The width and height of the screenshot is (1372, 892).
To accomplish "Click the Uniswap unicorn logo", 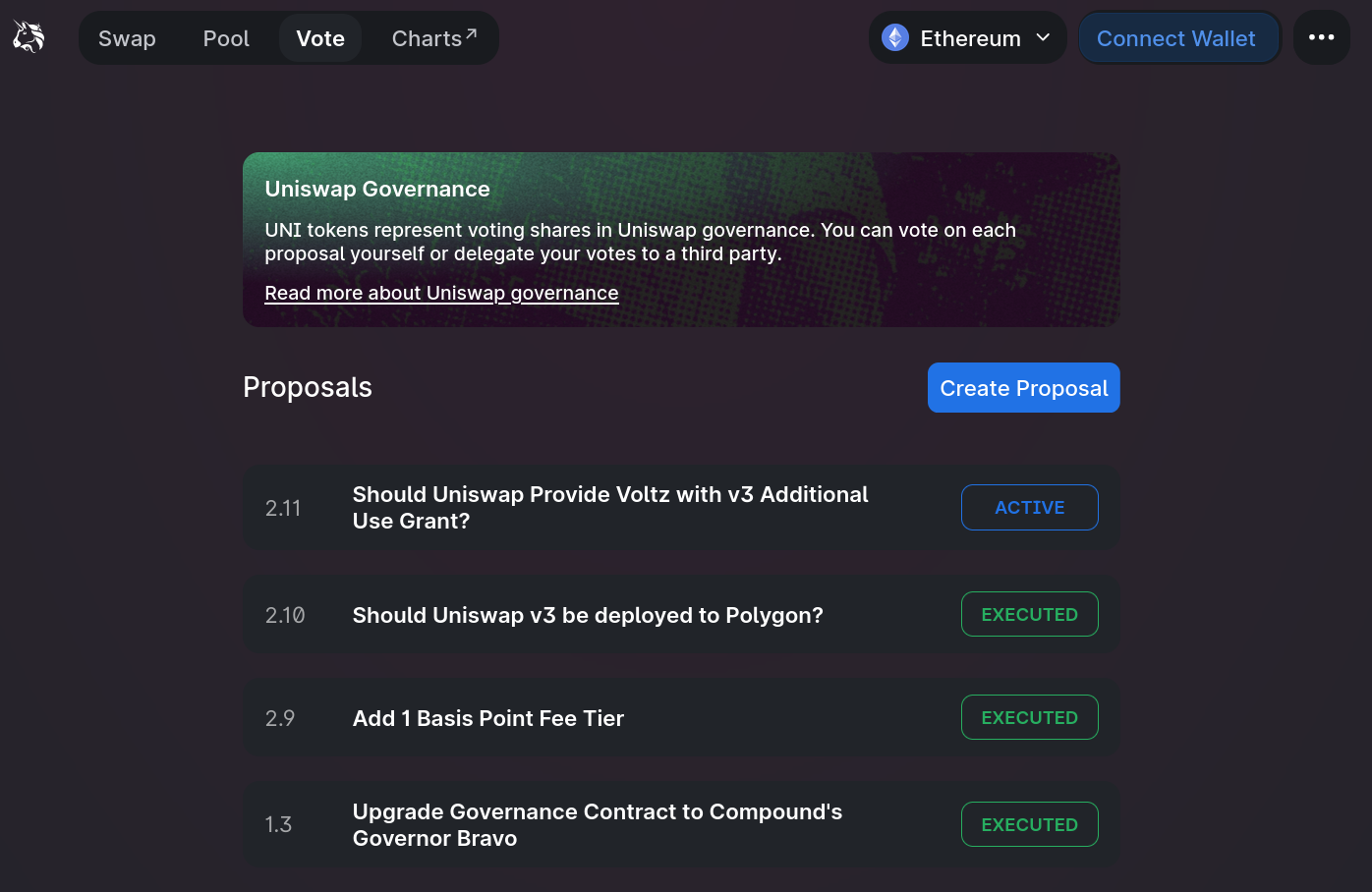I will click(29, 37).
